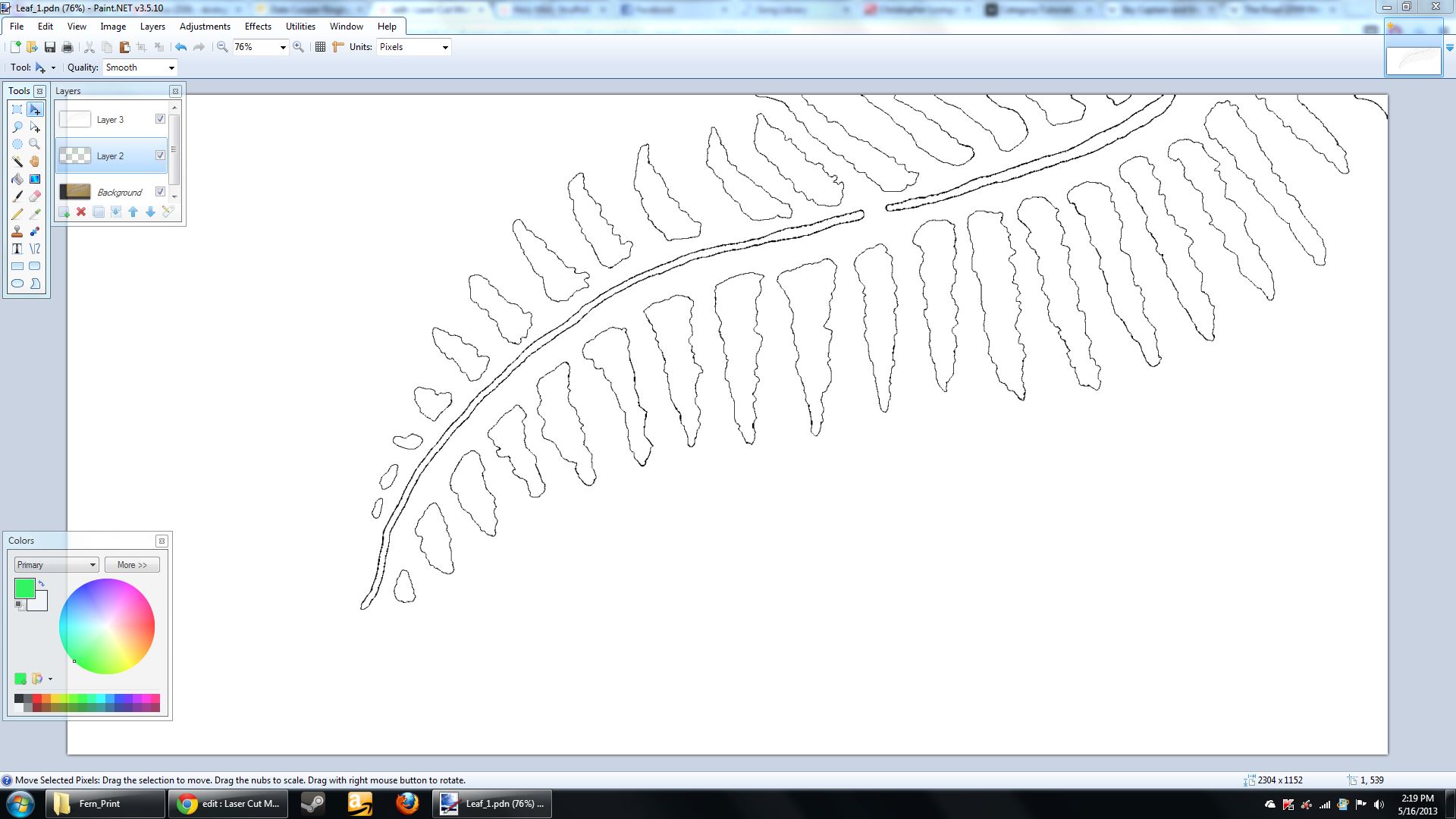Click the Add New Layer icon
The width and height of the screenshot is (1456, 819).
coord(64,212)
